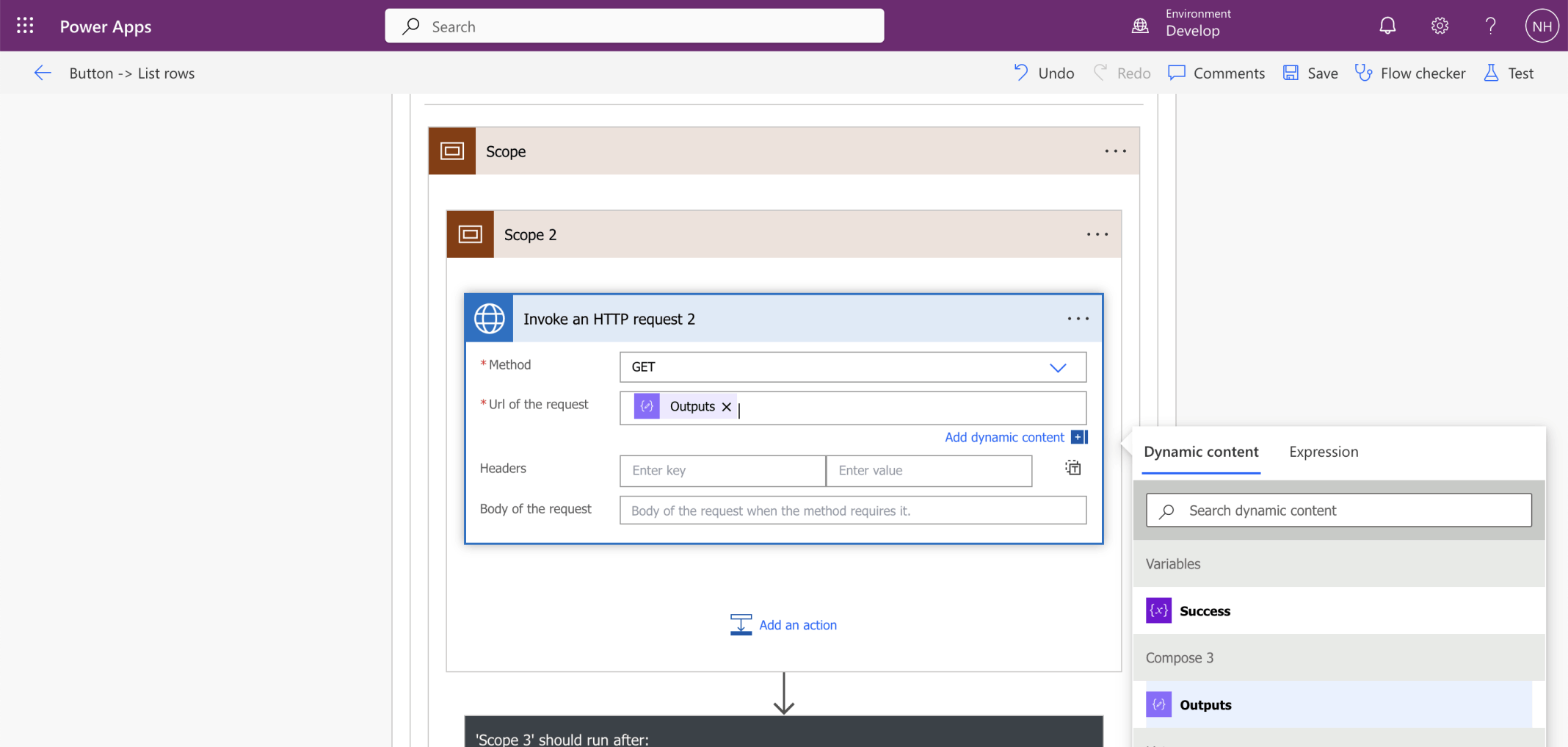Click the Compose 3 section header
The width and height of the screenshot is (1568, 747).
[1339, 657]
